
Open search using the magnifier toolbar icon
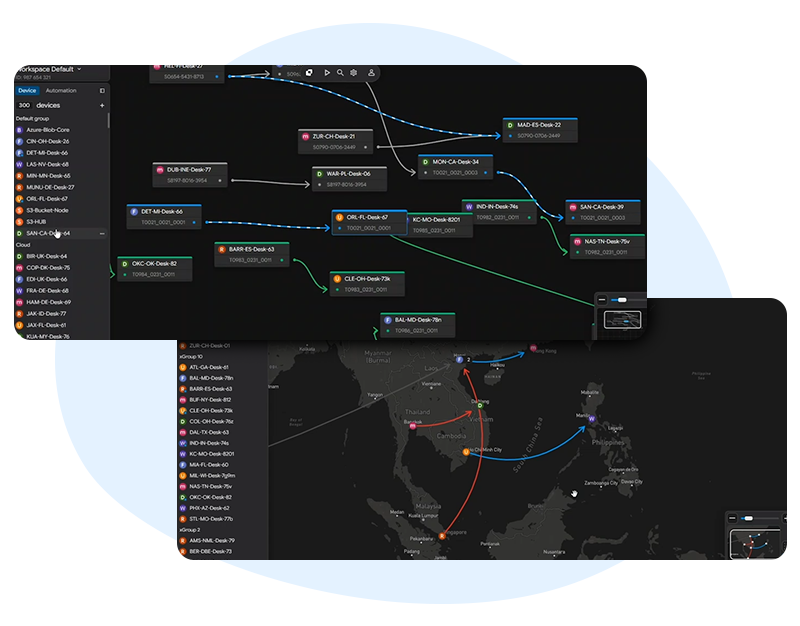[340, 72]
